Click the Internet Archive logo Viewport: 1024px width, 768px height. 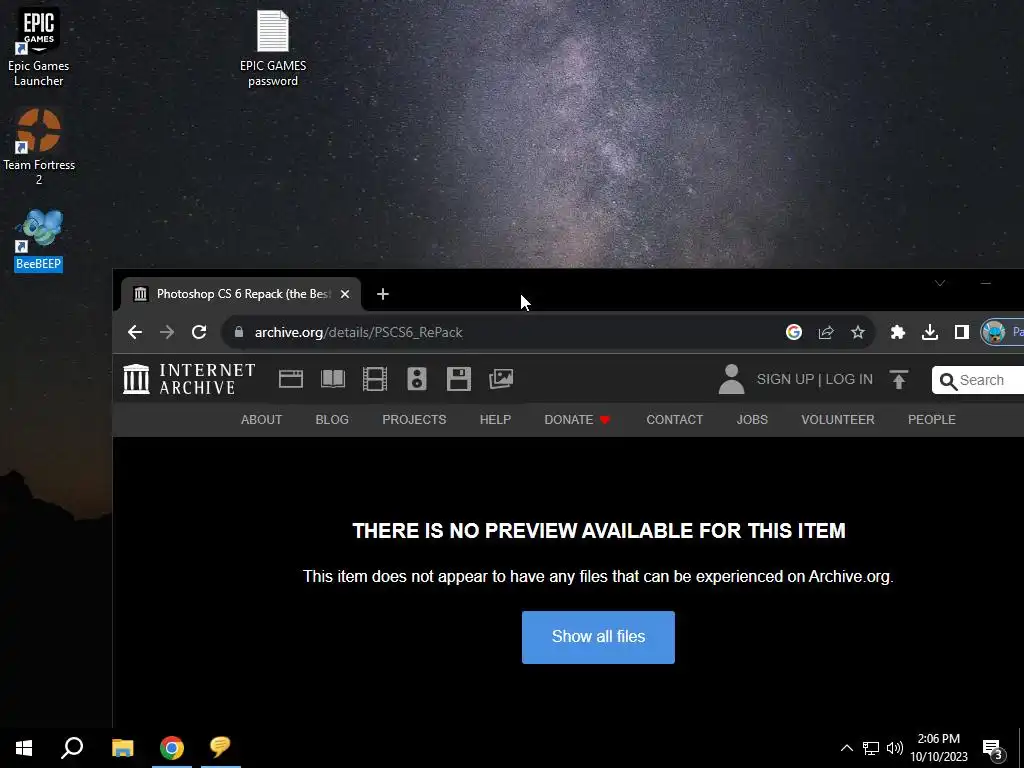pos(189,379)
